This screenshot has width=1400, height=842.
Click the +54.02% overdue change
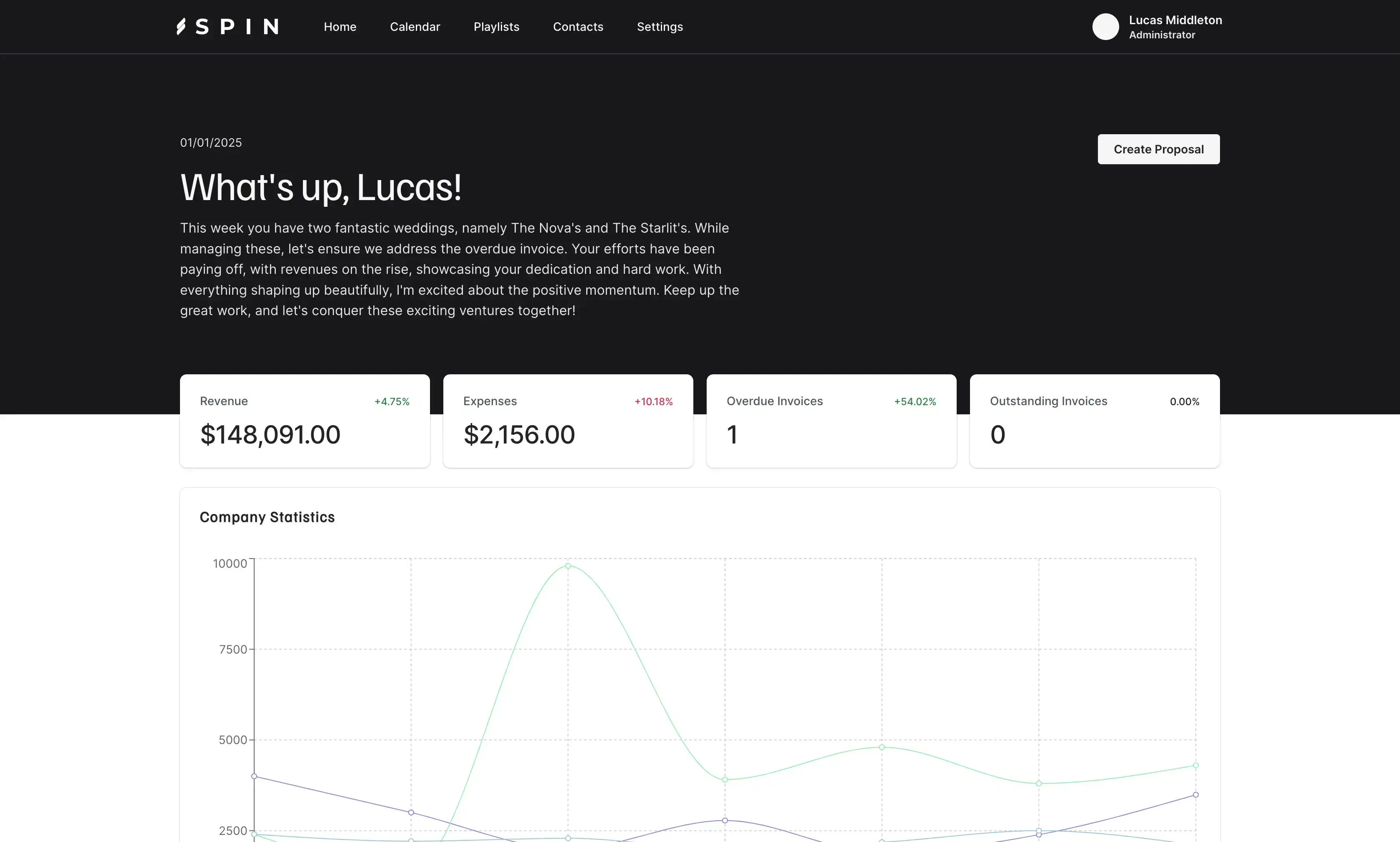(x=915, y=402)
